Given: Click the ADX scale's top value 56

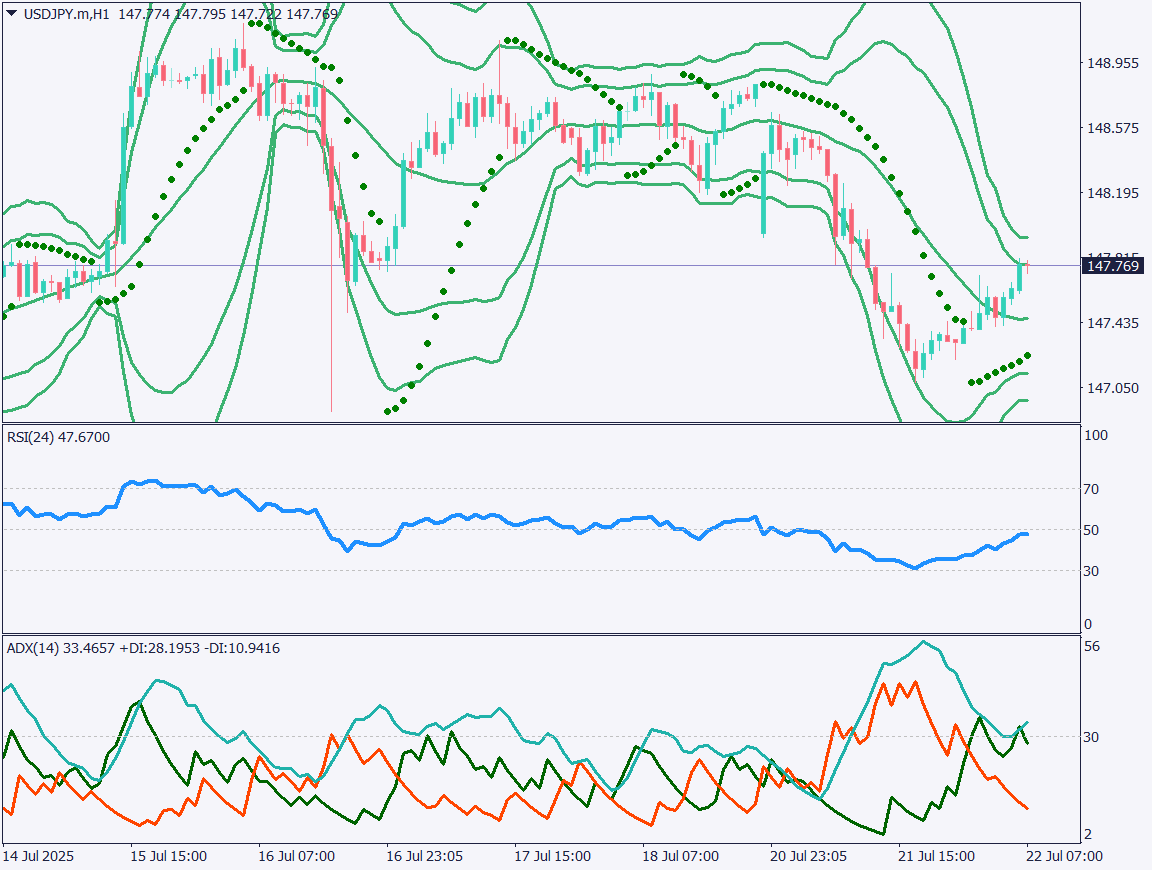Looking at the screenshot, I should (1093, 646).
